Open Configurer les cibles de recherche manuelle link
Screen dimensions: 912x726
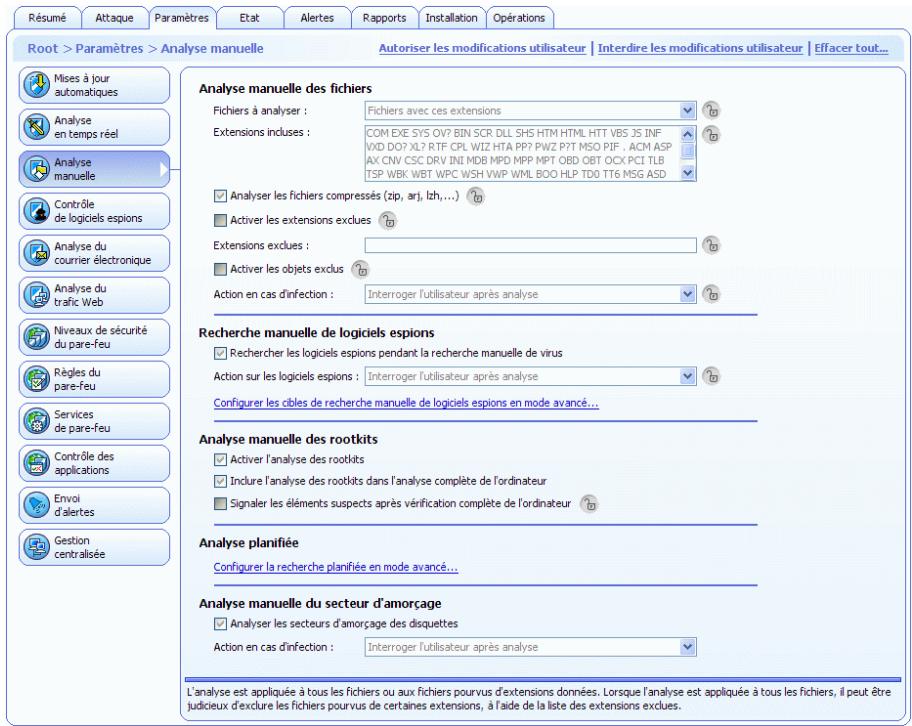405,403
